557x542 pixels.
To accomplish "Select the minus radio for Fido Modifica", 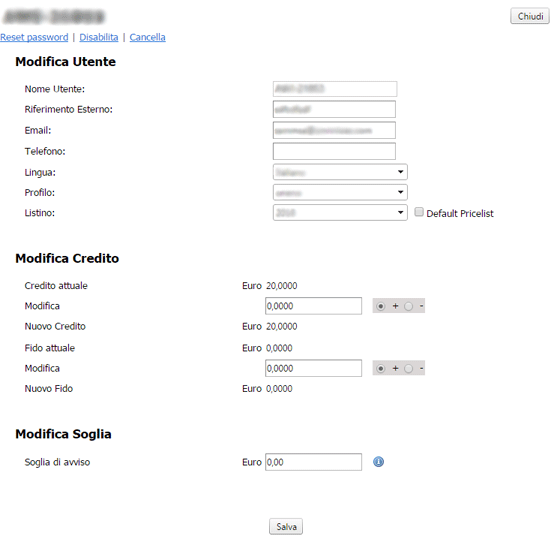I will (x=409, y=369).
